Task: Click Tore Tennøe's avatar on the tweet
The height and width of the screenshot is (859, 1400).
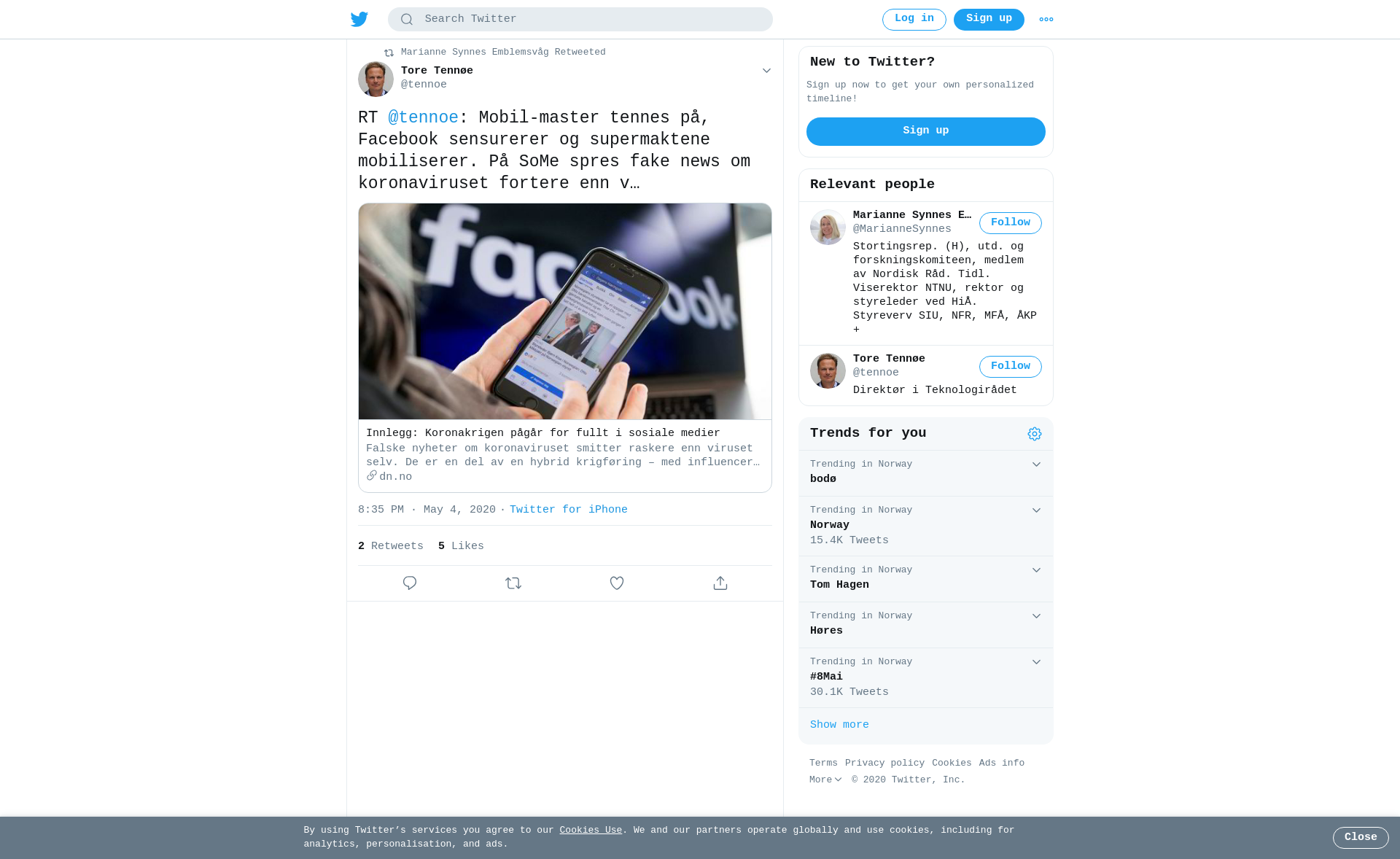Action: click(376, 79)
